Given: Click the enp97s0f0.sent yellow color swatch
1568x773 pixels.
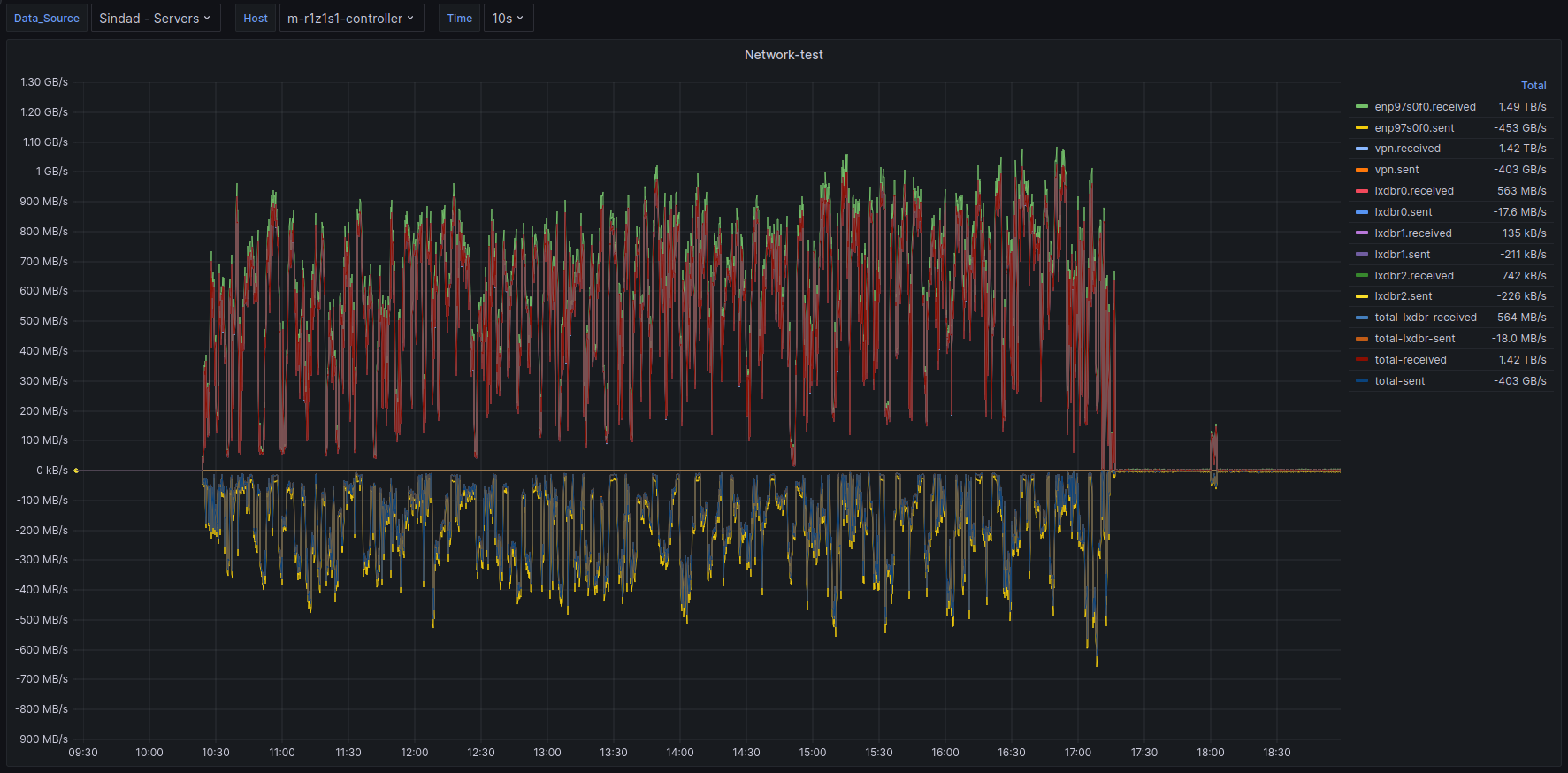Looking at the screenshot, I should [1361, 128].
